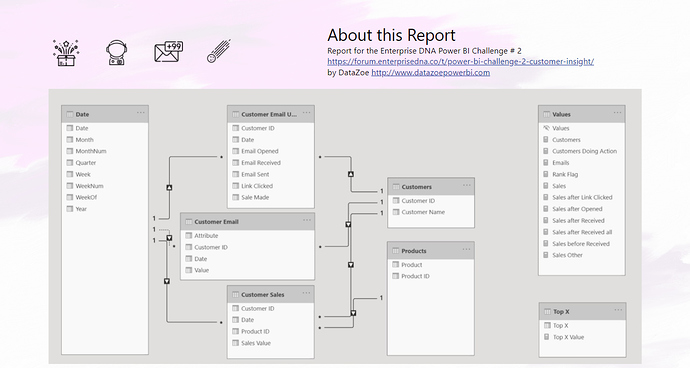Click the Rank Flag measure icon
The height and width of the screenshot is (368, 690).
click(x=547, y=174)
